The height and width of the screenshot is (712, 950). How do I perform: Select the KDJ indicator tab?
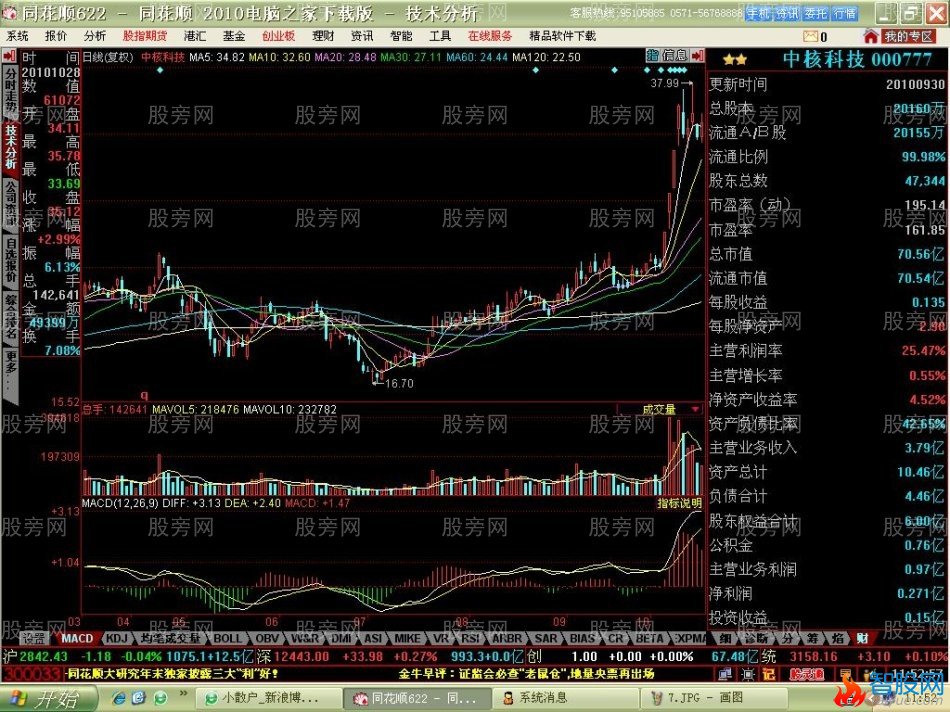coord(116,638)
